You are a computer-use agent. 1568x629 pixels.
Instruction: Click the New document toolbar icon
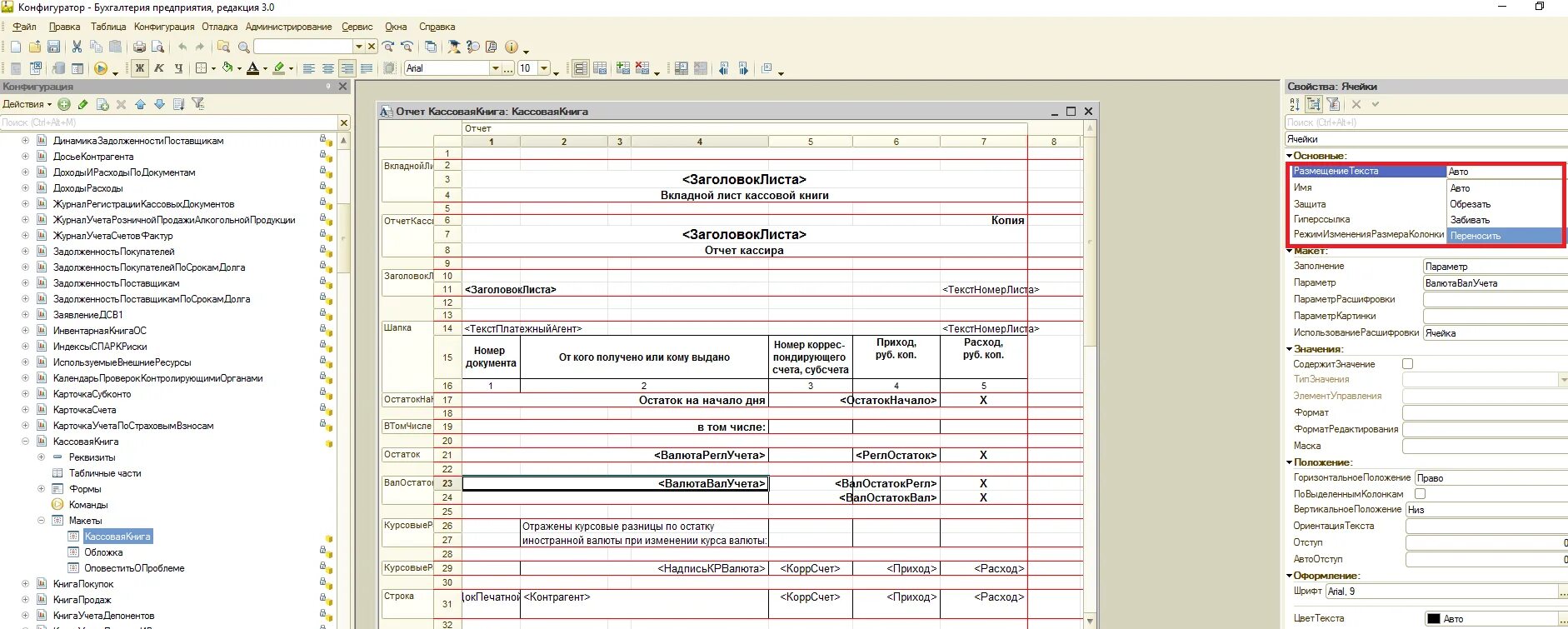pos(15,47)
